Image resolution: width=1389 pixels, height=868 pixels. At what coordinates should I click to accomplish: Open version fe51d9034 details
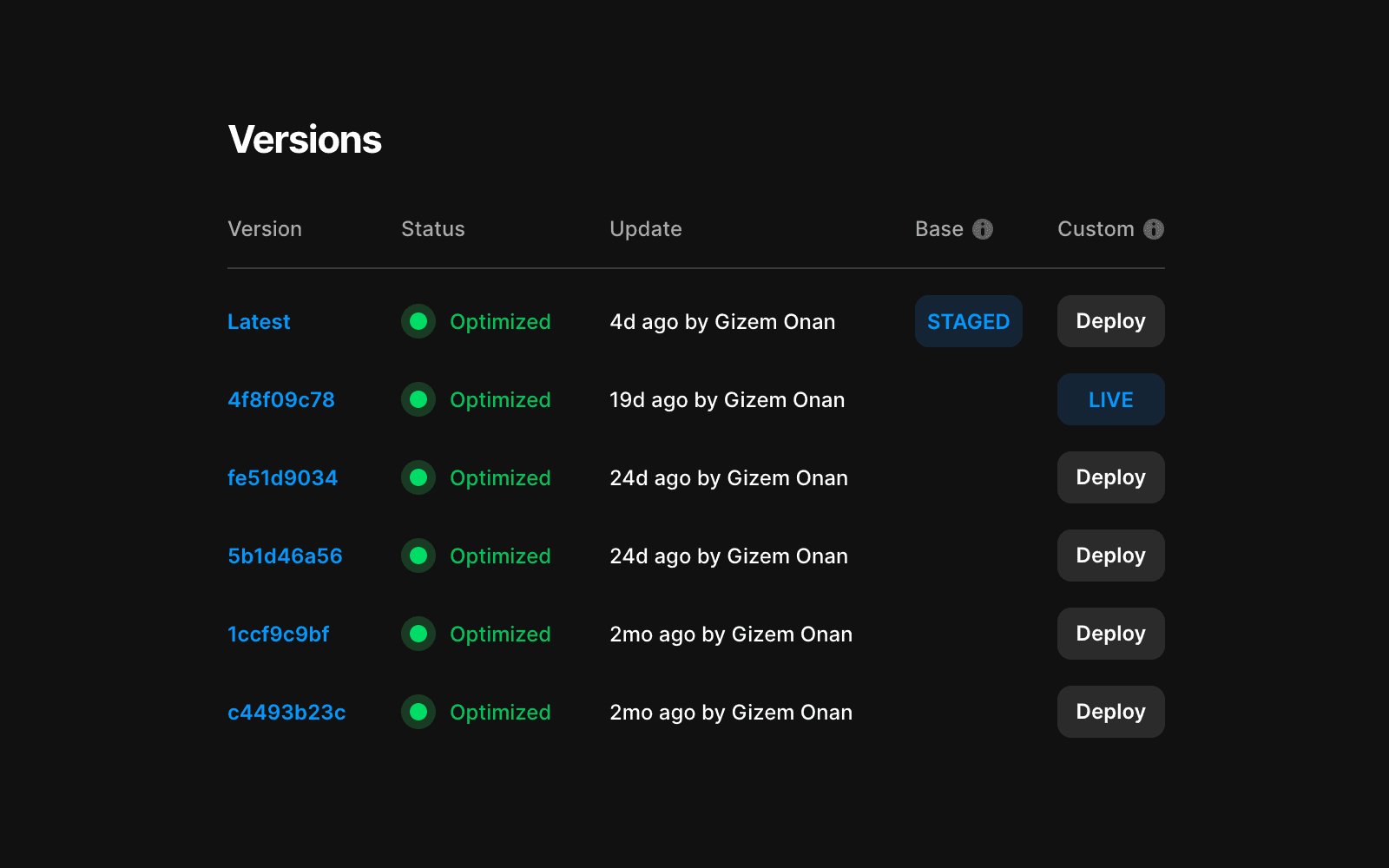pos(282,478)
